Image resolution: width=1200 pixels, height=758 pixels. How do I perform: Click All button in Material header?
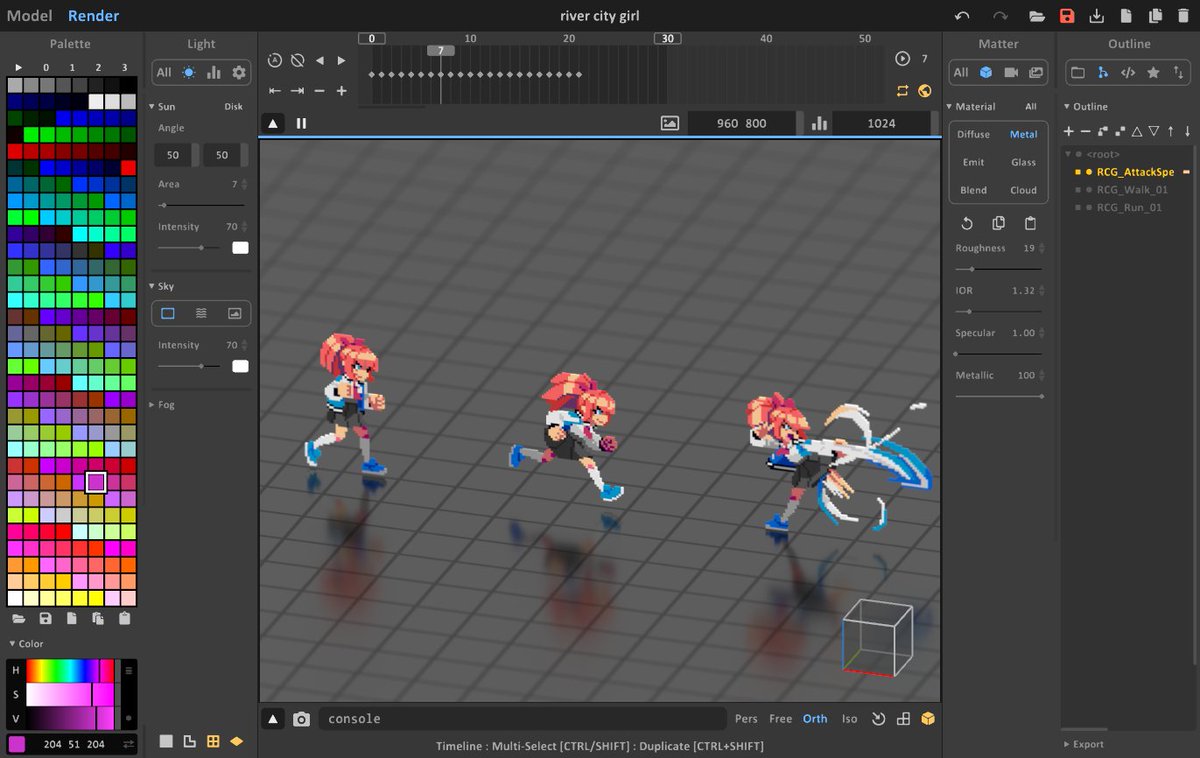pyautogui.click(x=1031, y=107)
